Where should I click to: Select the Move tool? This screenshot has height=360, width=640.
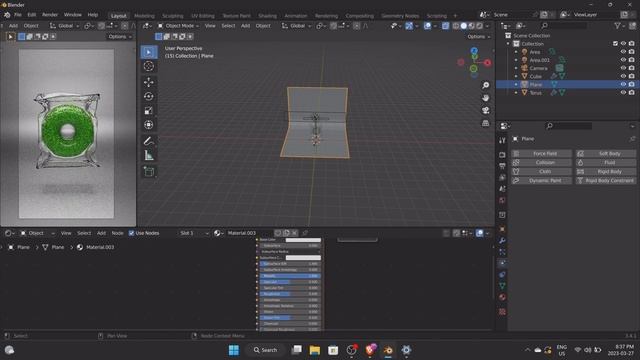click(149, 82)
